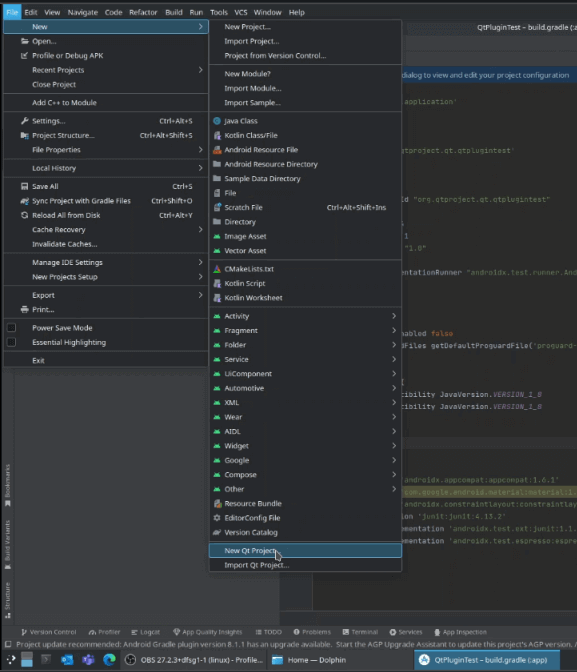Click the Android Resource File icon
The height and width of the screenshot is (672, 577).
click(x=217, y=150)
